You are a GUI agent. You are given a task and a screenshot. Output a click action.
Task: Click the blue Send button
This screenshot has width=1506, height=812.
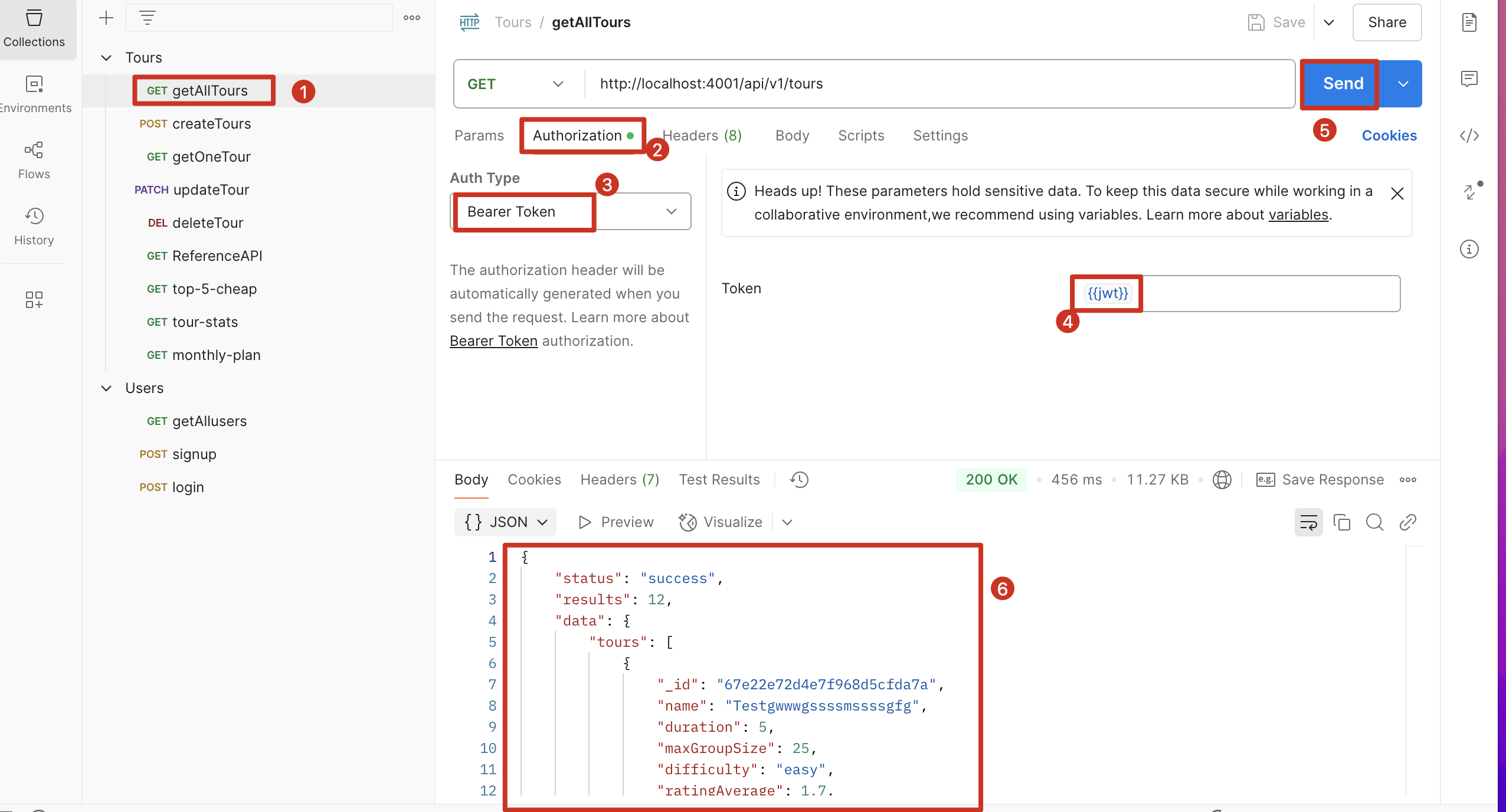(x=1342, y=84)
